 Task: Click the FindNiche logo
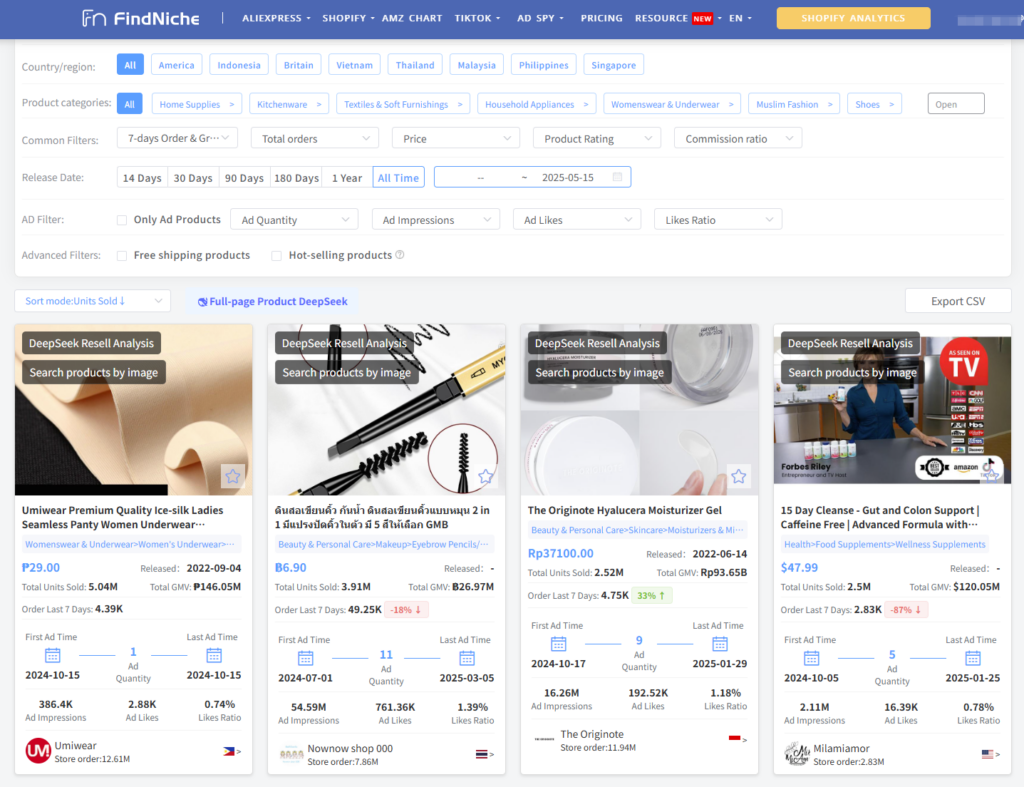tap(140, 18)
